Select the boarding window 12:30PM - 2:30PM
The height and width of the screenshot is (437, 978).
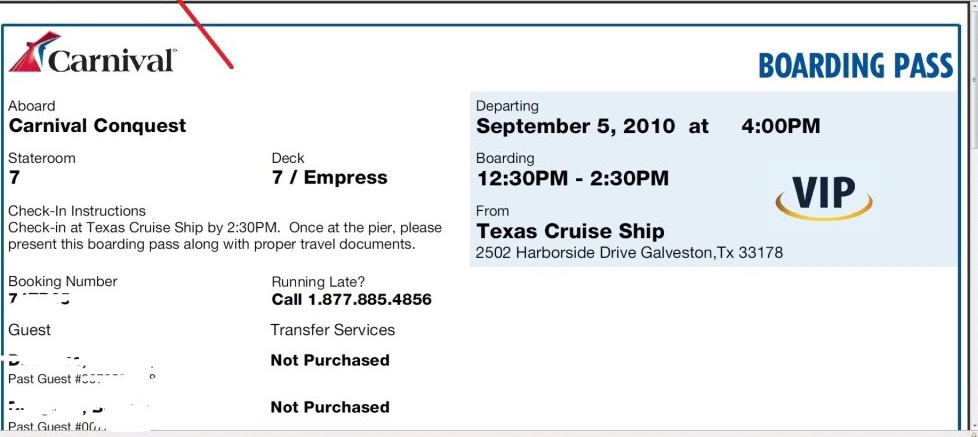pos(572,178)
